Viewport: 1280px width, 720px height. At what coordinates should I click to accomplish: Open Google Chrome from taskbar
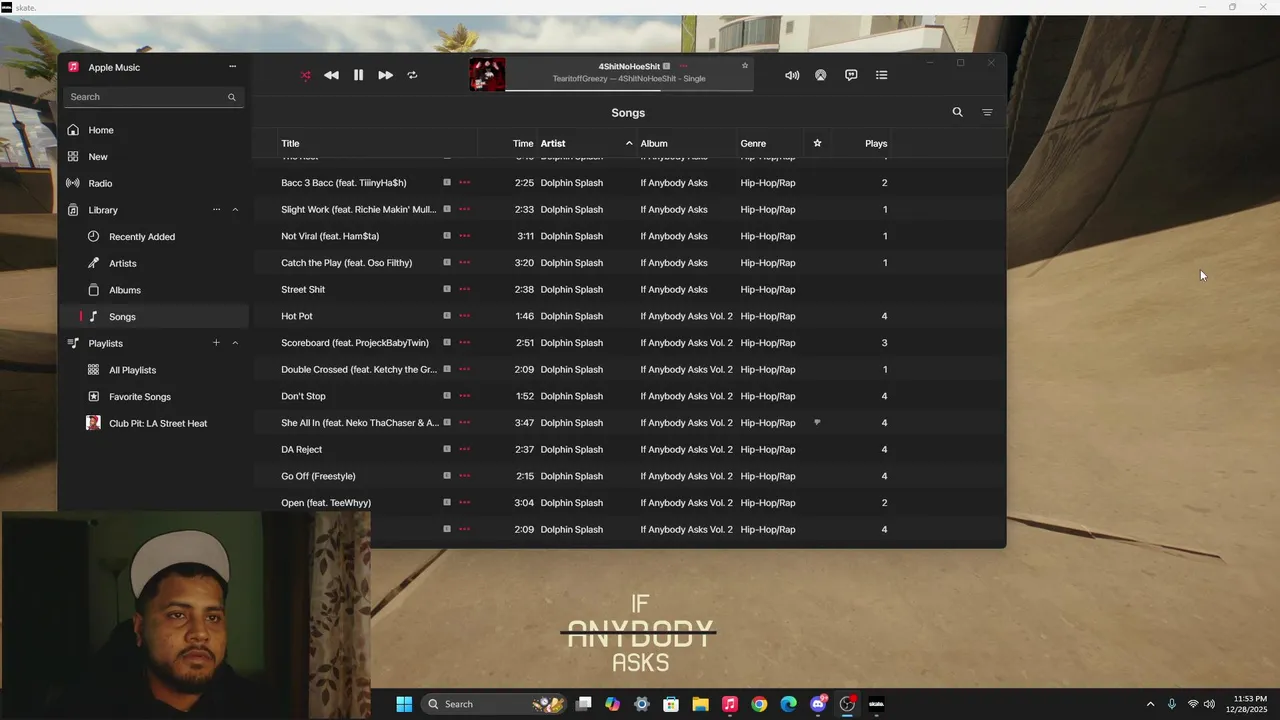pyautogui.click(x=759, y=704)
